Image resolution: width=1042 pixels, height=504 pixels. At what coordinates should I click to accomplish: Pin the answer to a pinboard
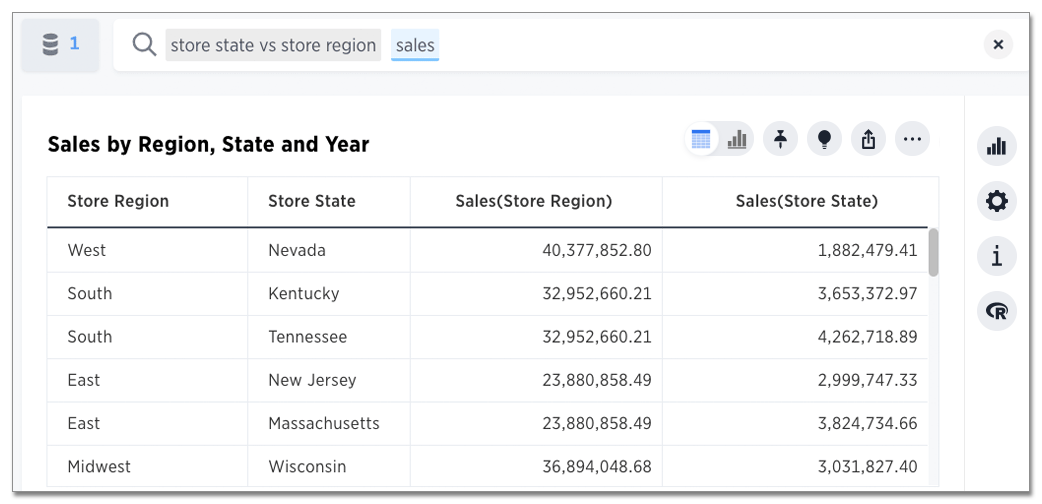click(x=780, y=139)
